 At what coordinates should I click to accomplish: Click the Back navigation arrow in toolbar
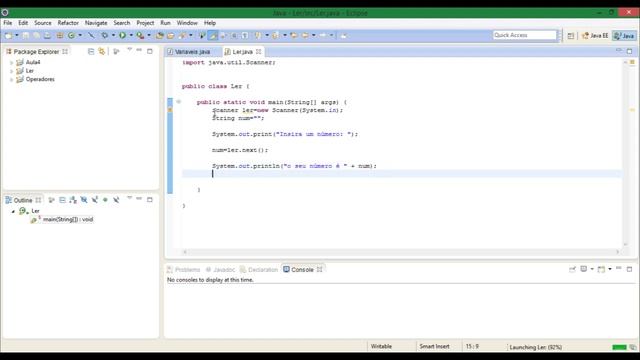tap(305, 36)
